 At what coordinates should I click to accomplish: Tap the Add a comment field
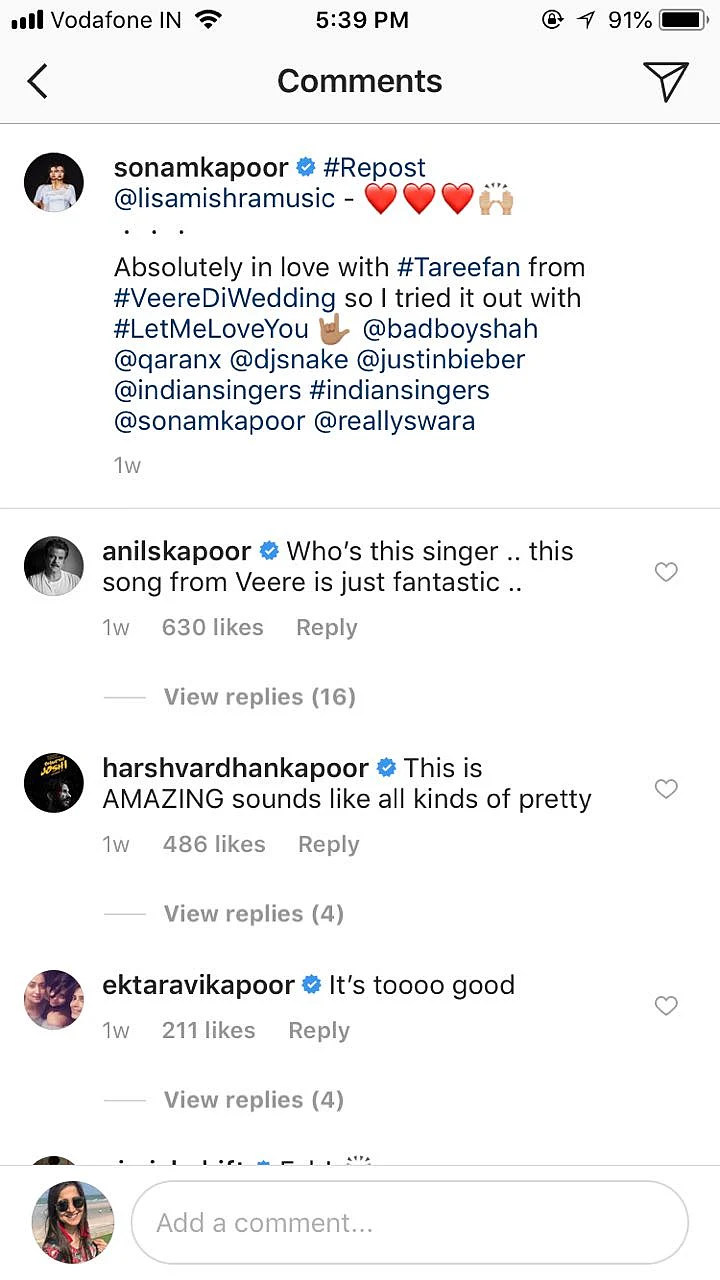click(410, 1223)
